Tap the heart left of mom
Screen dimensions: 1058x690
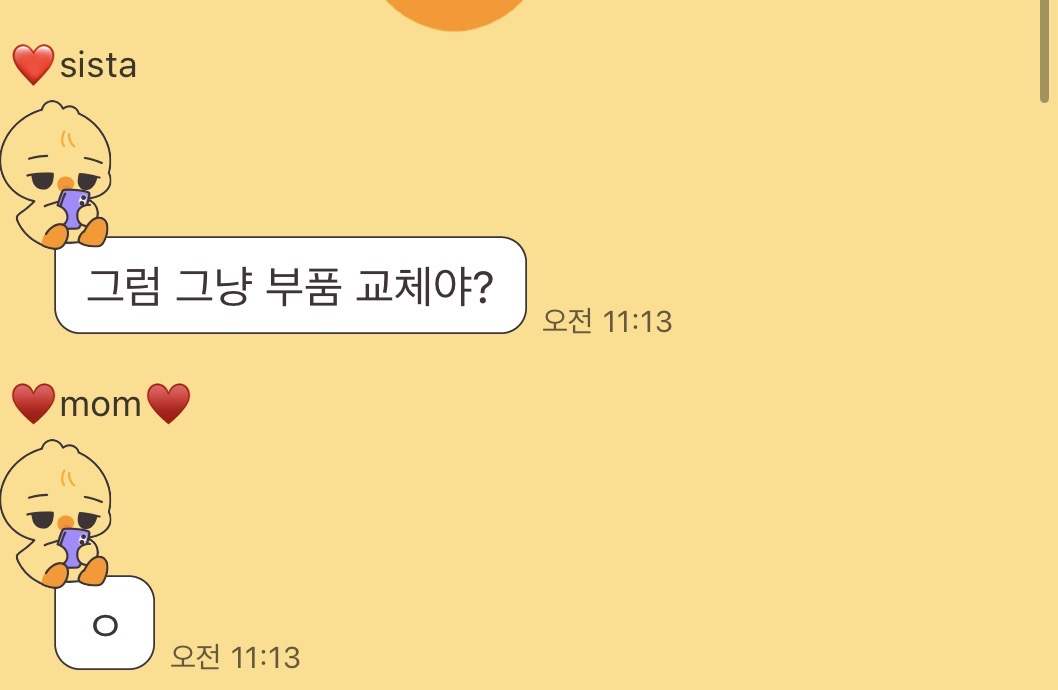33,403
